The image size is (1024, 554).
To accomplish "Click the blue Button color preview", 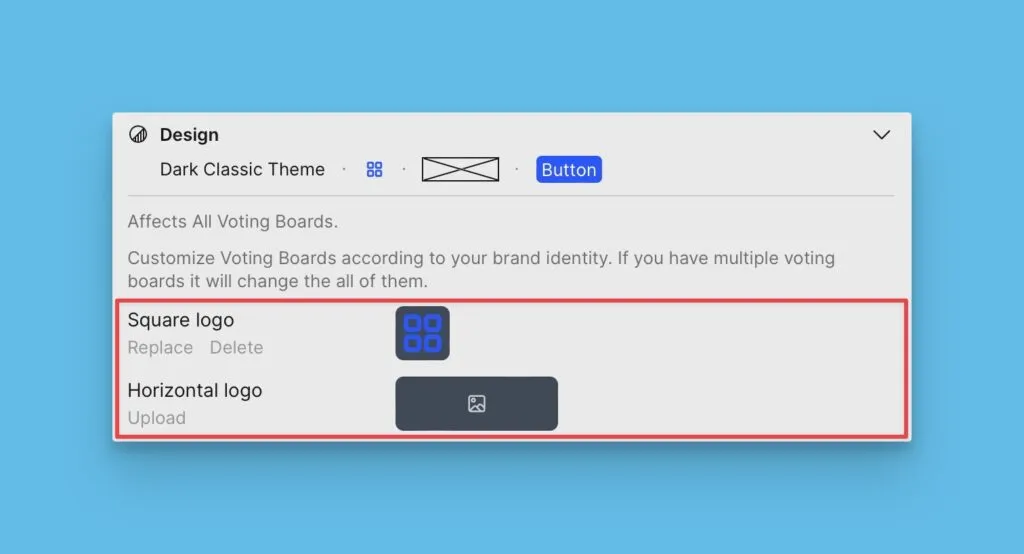I will pyautogui.click(x=568, y=170).
